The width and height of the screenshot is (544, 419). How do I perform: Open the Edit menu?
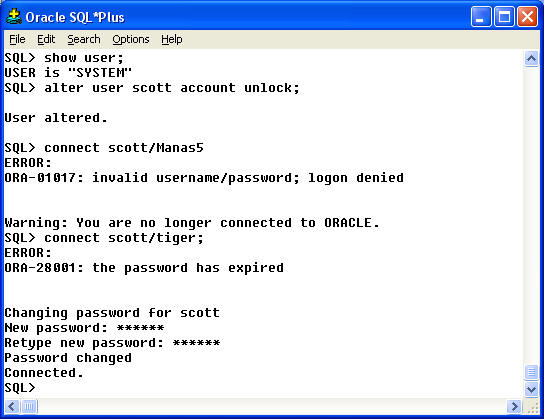coord(46,39)
